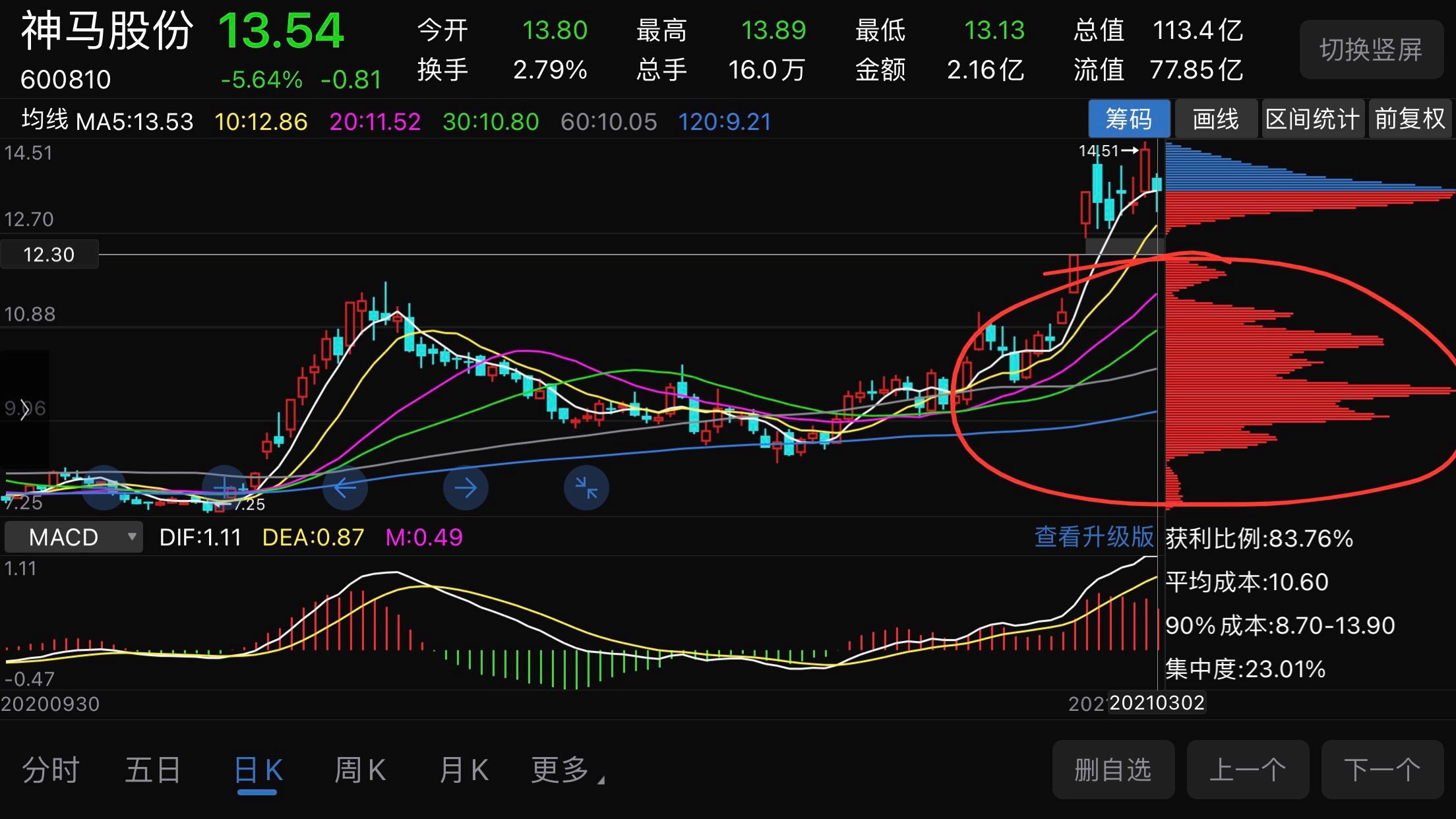Image resolution: width=1456 pixels, height=819 pixels.
Task: Click the M:0.49 MACD value
Action: click(424, 537)
